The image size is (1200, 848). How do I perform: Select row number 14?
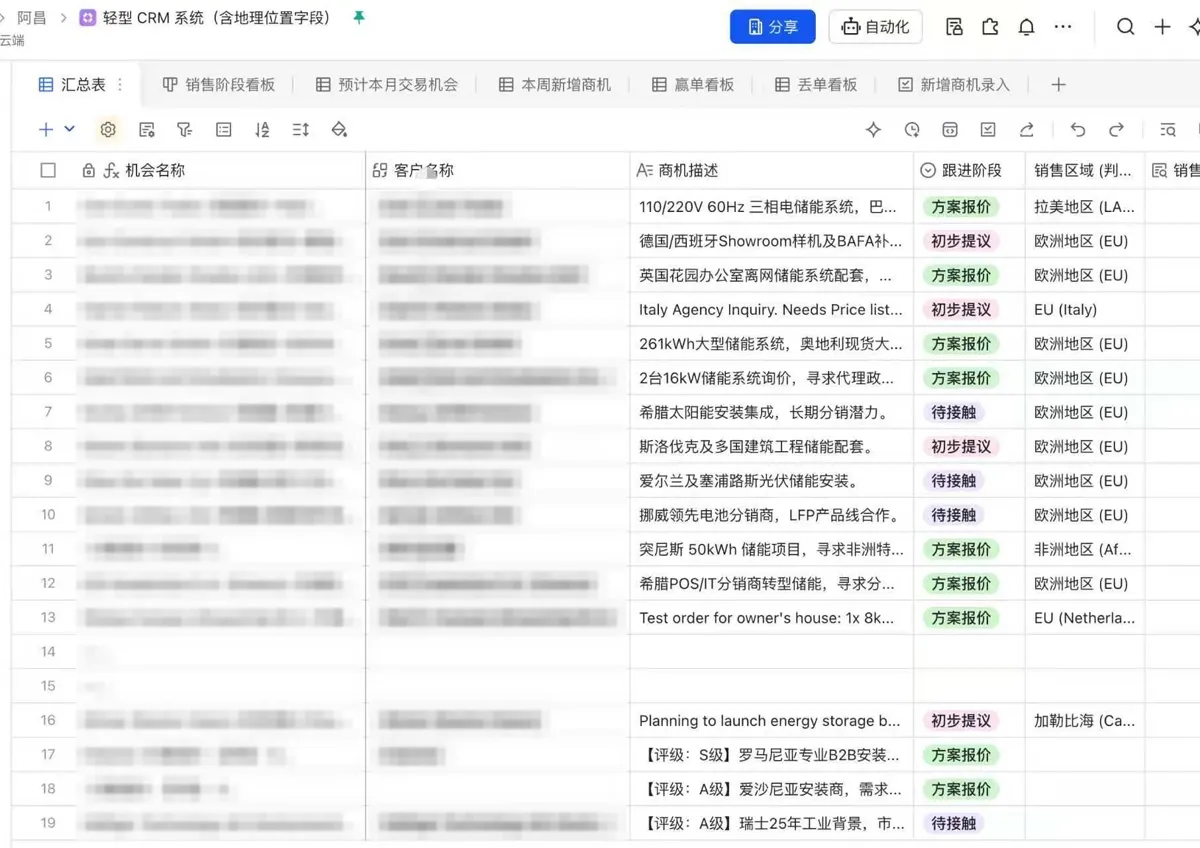[48, 652]
